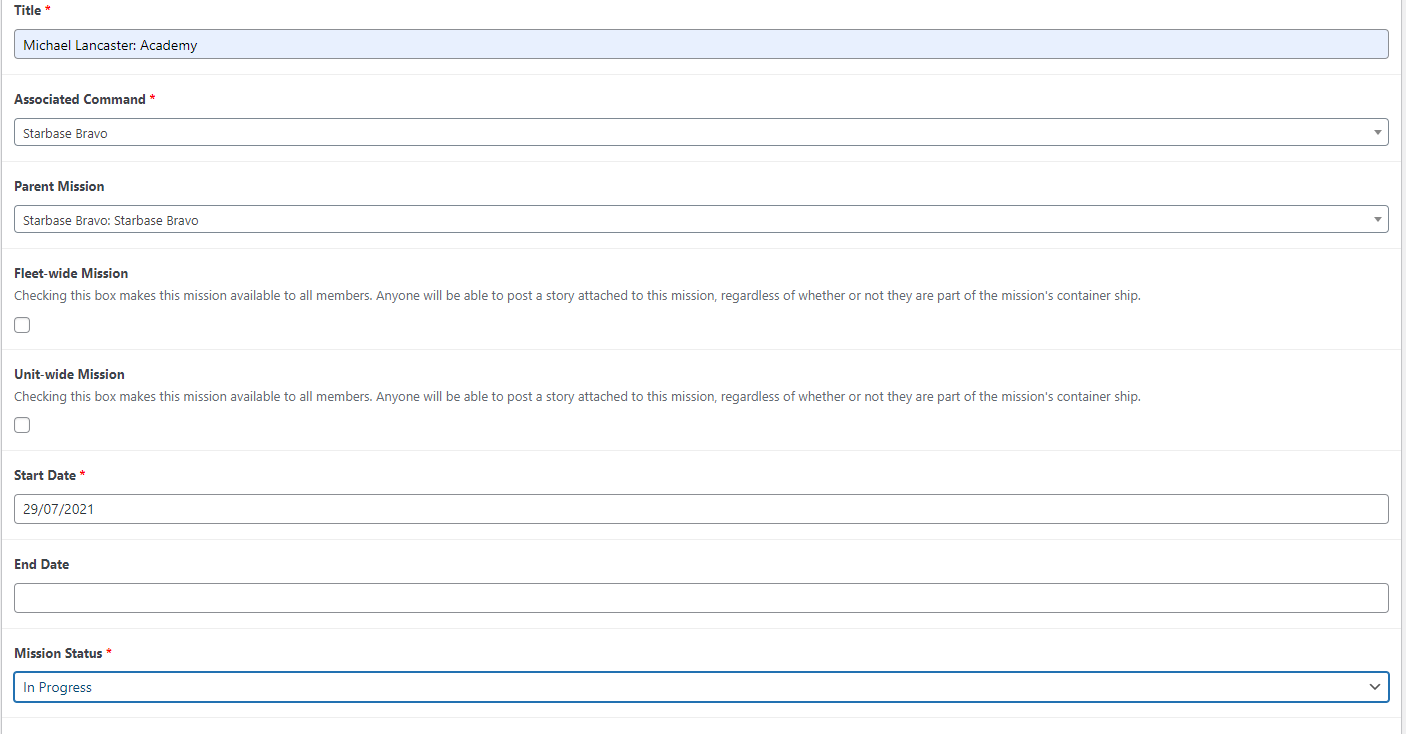The image size is (1406, 734).
Task: Click the help description under Fleet-wide Mission
Action: coord(577,296)
